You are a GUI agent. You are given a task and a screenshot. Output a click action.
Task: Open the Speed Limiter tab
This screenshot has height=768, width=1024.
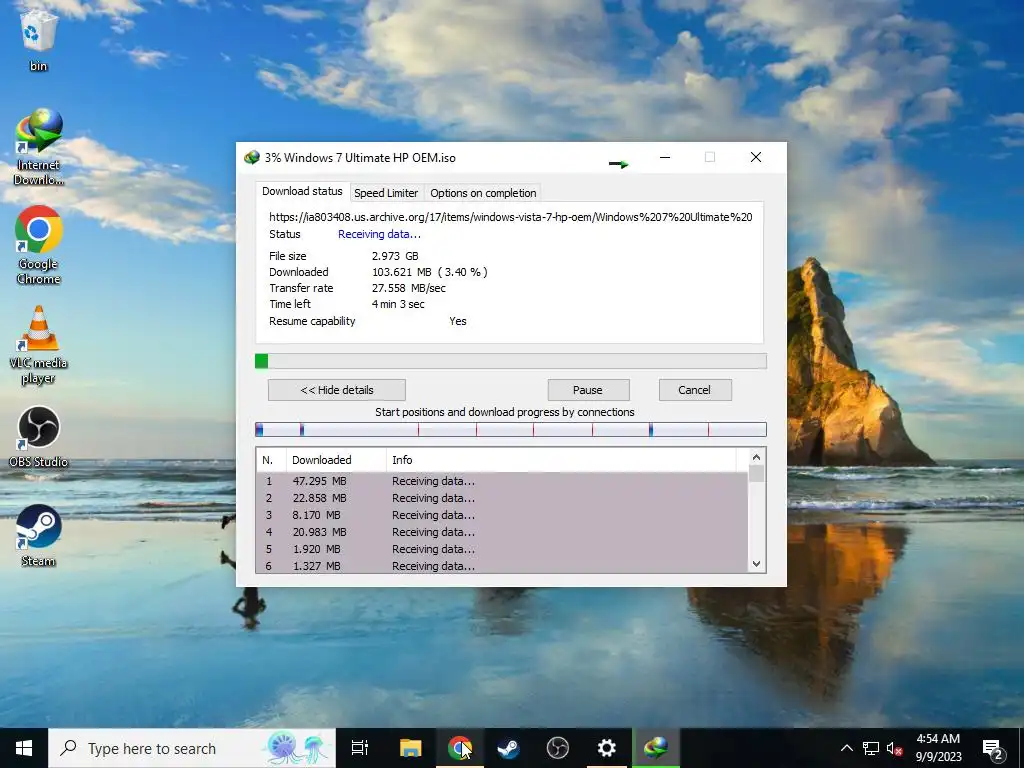386,193
